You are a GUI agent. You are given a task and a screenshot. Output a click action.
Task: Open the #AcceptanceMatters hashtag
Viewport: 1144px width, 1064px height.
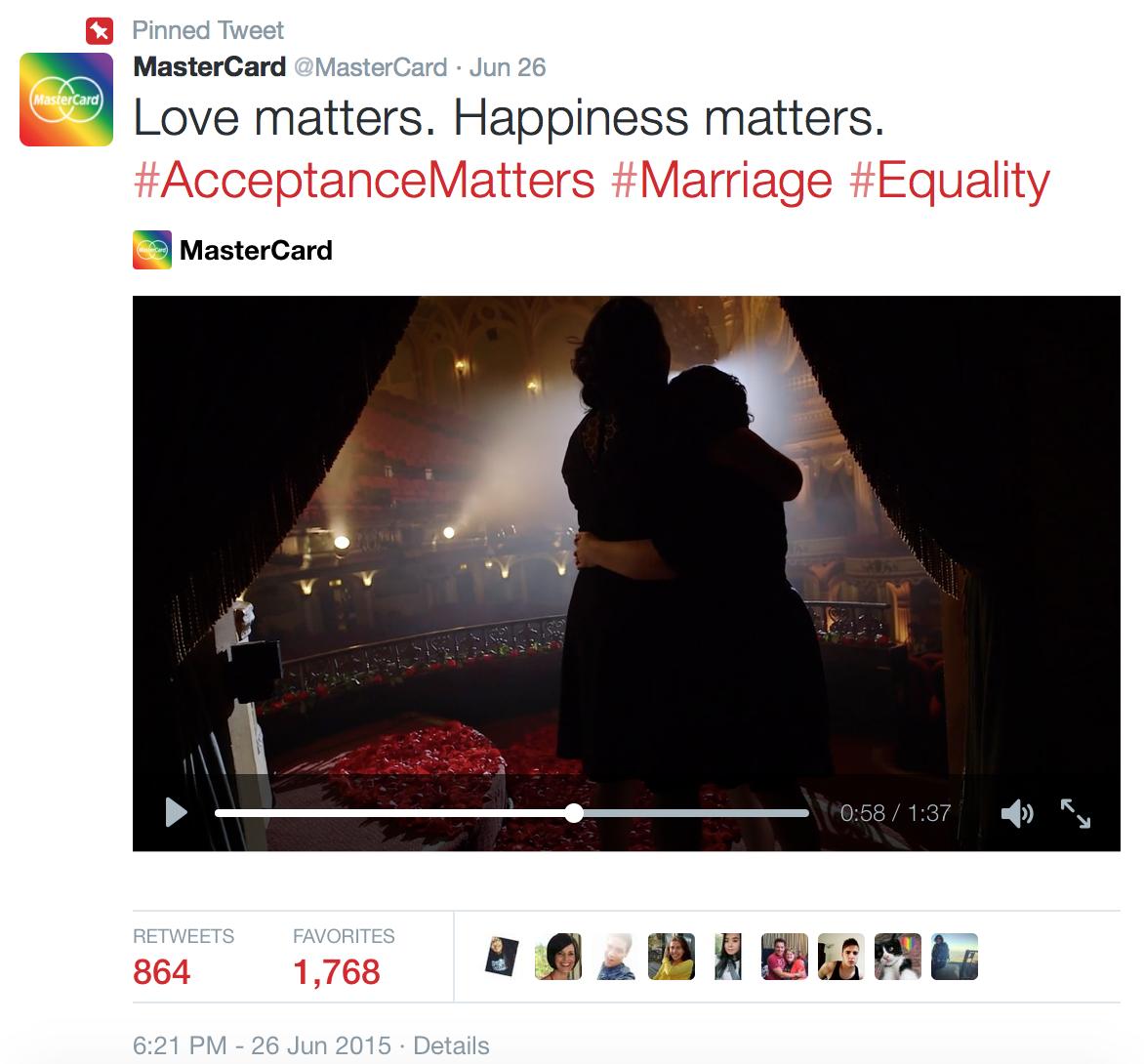(x=364, y=181)
